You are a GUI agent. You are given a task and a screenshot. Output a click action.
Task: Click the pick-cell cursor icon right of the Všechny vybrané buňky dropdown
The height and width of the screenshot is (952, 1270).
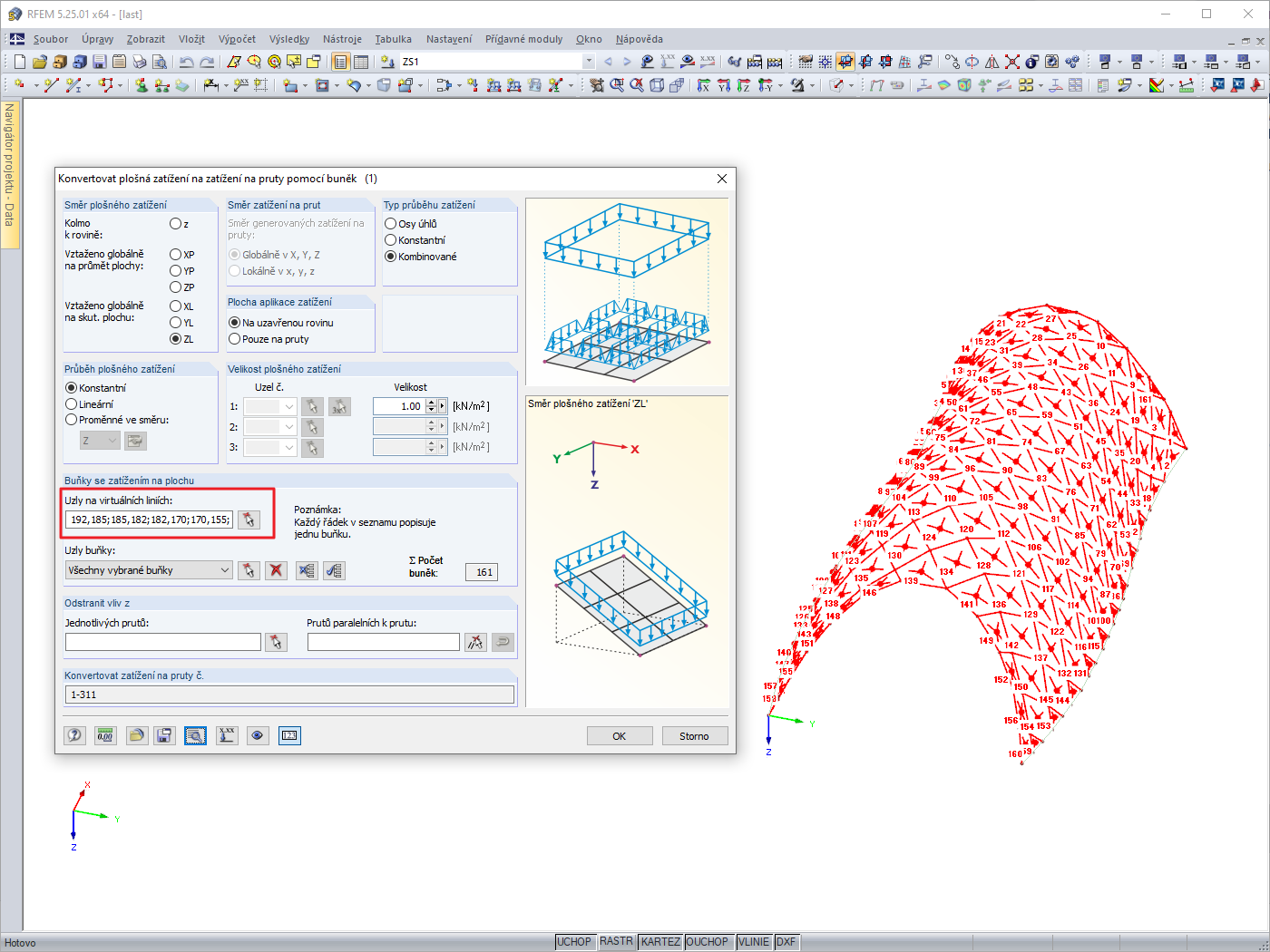click(x=248, y=570)
